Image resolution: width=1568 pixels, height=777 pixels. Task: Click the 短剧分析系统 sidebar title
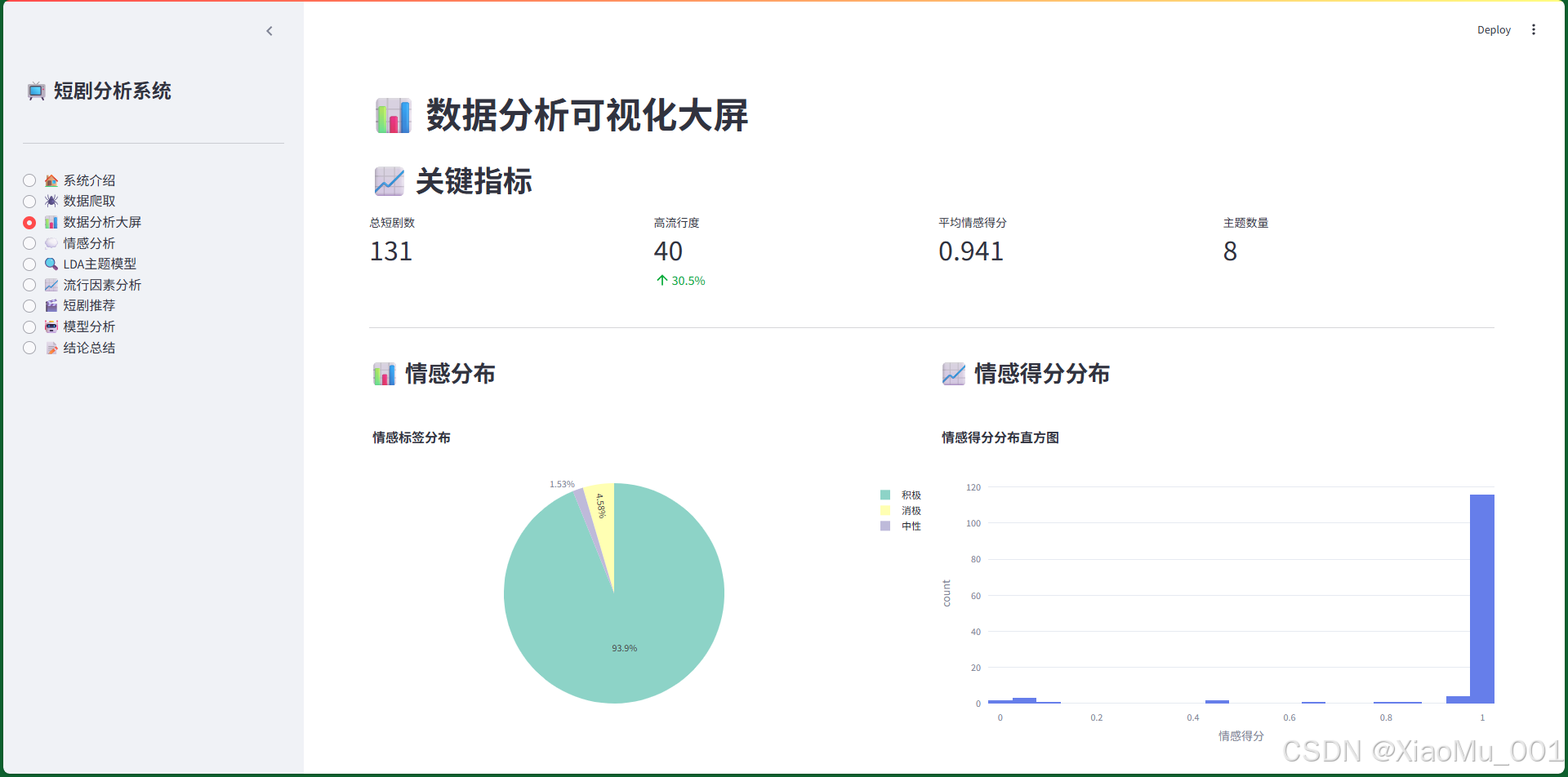pos(113,91)
